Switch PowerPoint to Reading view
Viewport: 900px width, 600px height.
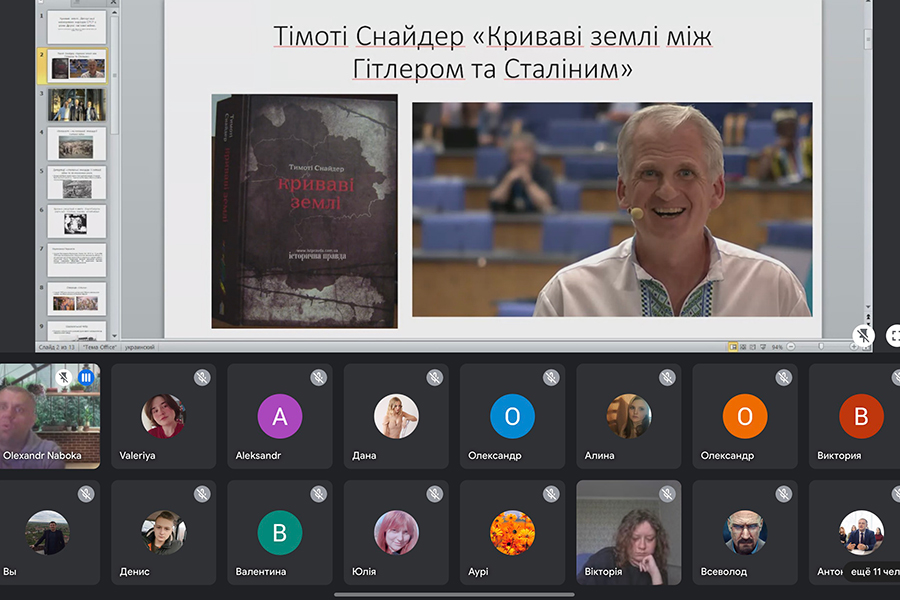pos(752,347)
